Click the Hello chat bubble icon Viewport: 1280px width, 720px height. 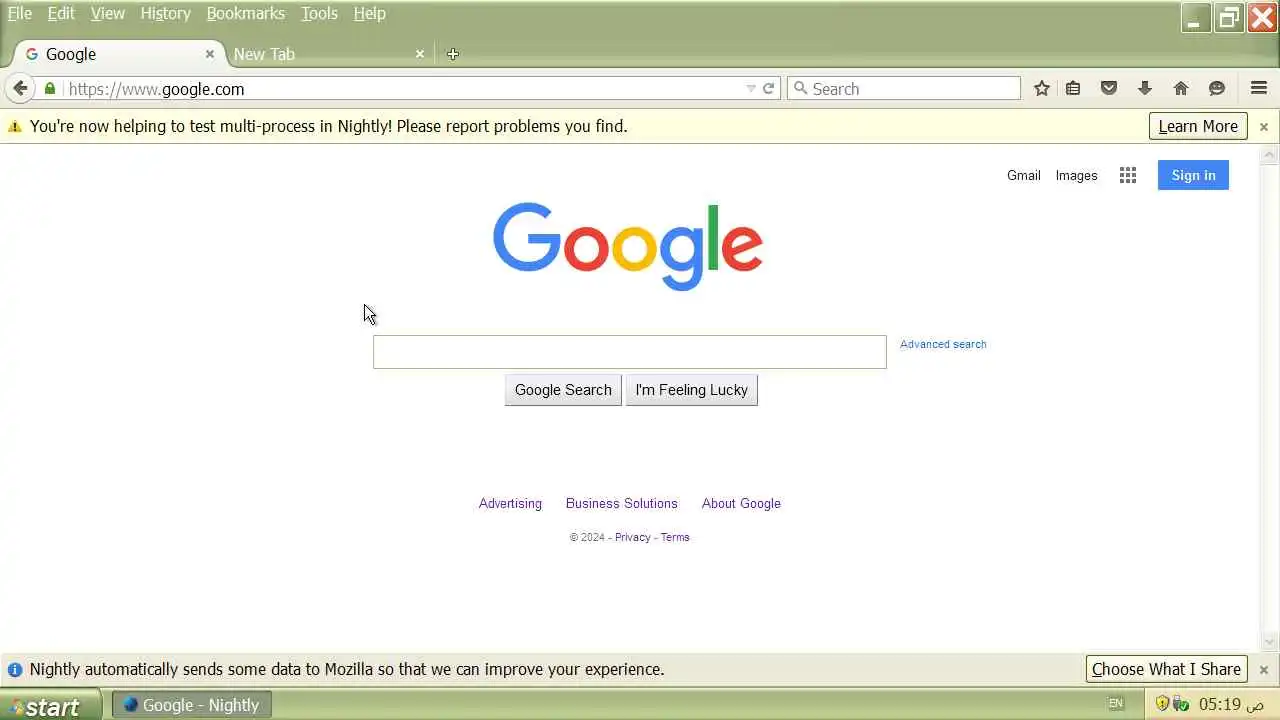1217,88
